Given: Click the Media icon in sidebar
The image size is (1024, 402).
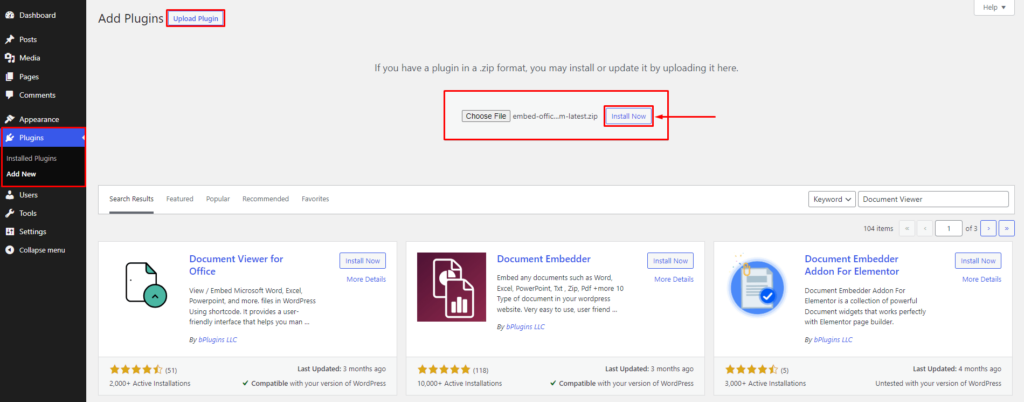Looking at the screenshot, I should (x=9, y=58).
